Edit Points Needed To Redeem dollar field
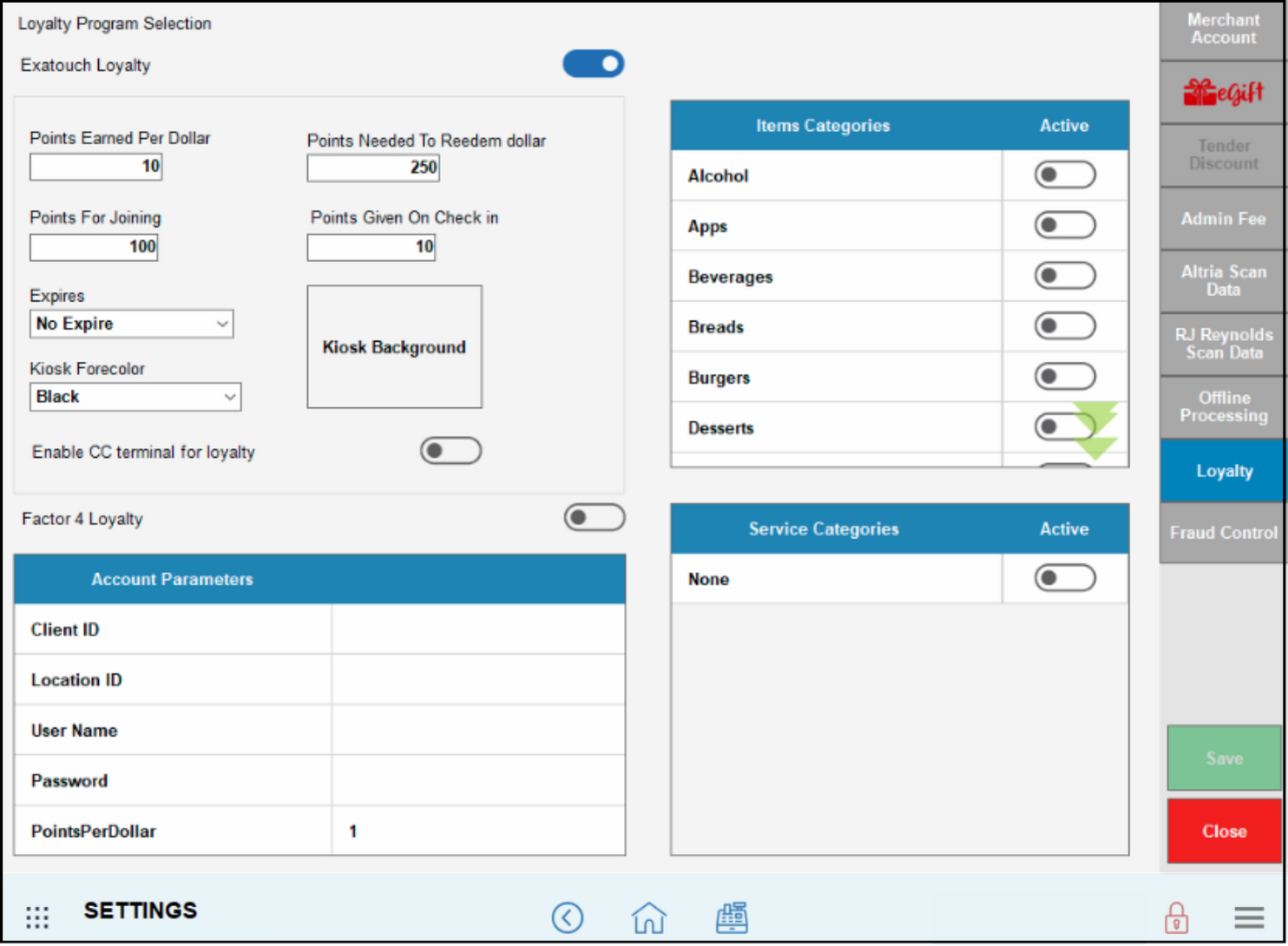 (373, 168)
